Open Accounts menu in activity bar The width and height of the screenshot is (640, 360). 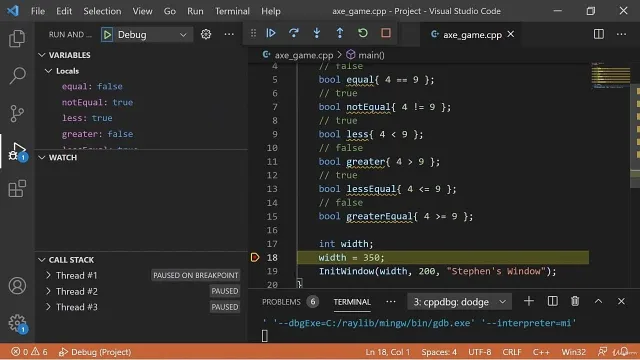[x=17, y=286]
